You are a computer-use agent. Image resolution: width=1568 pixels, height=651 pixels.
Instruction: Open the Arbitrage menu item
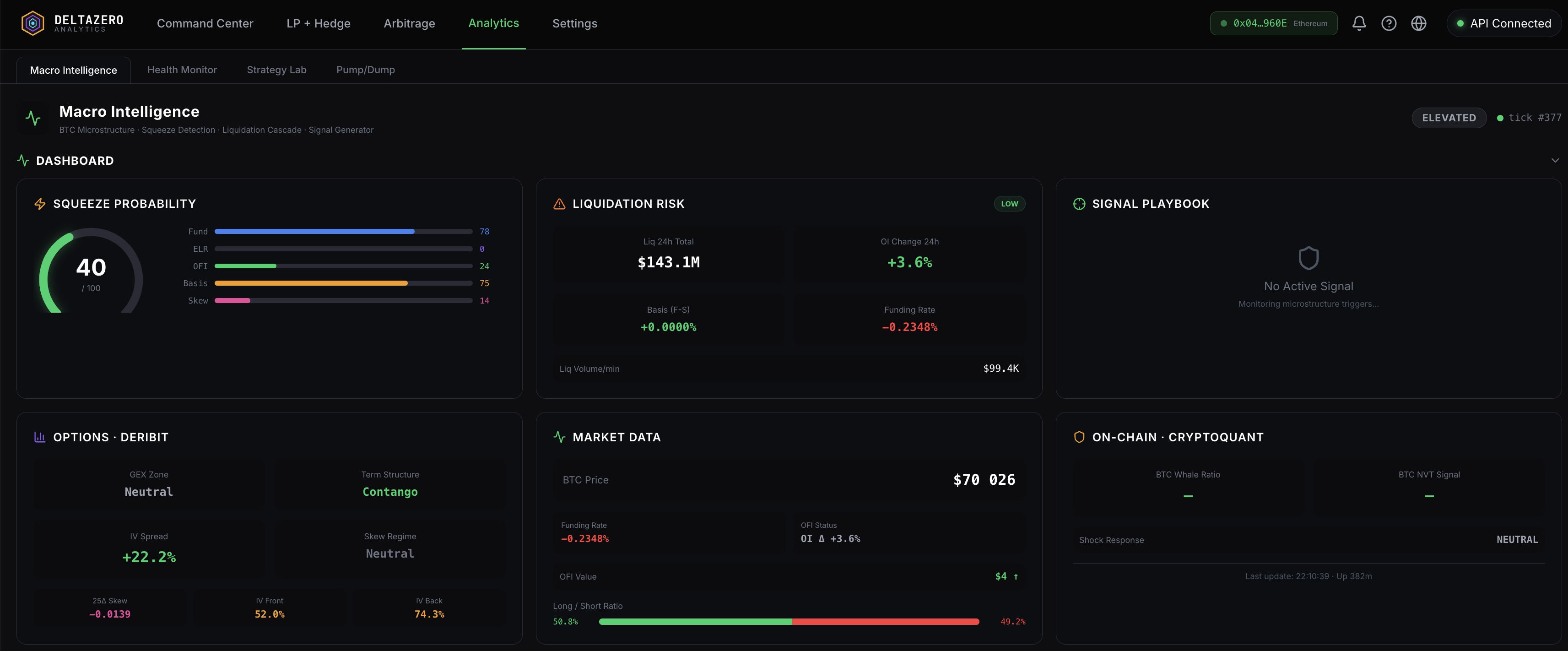coord(409,23)
